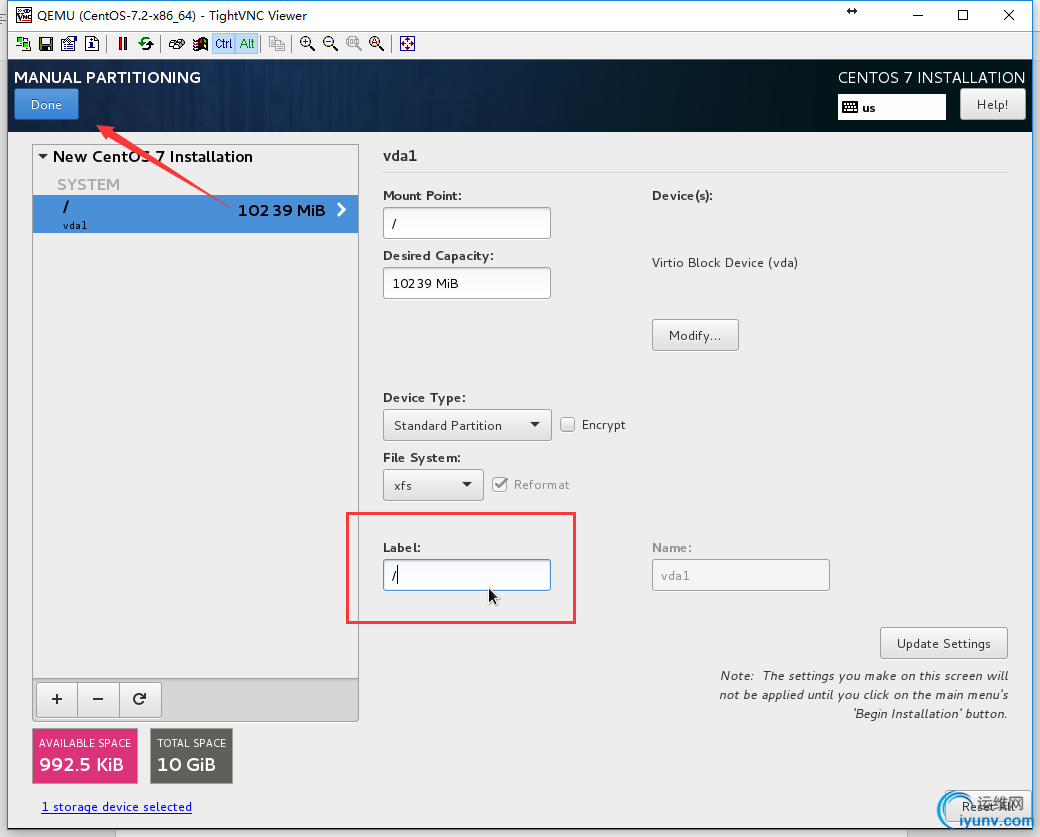Minimize the TightVNC Viewer window

pos(918,15)
